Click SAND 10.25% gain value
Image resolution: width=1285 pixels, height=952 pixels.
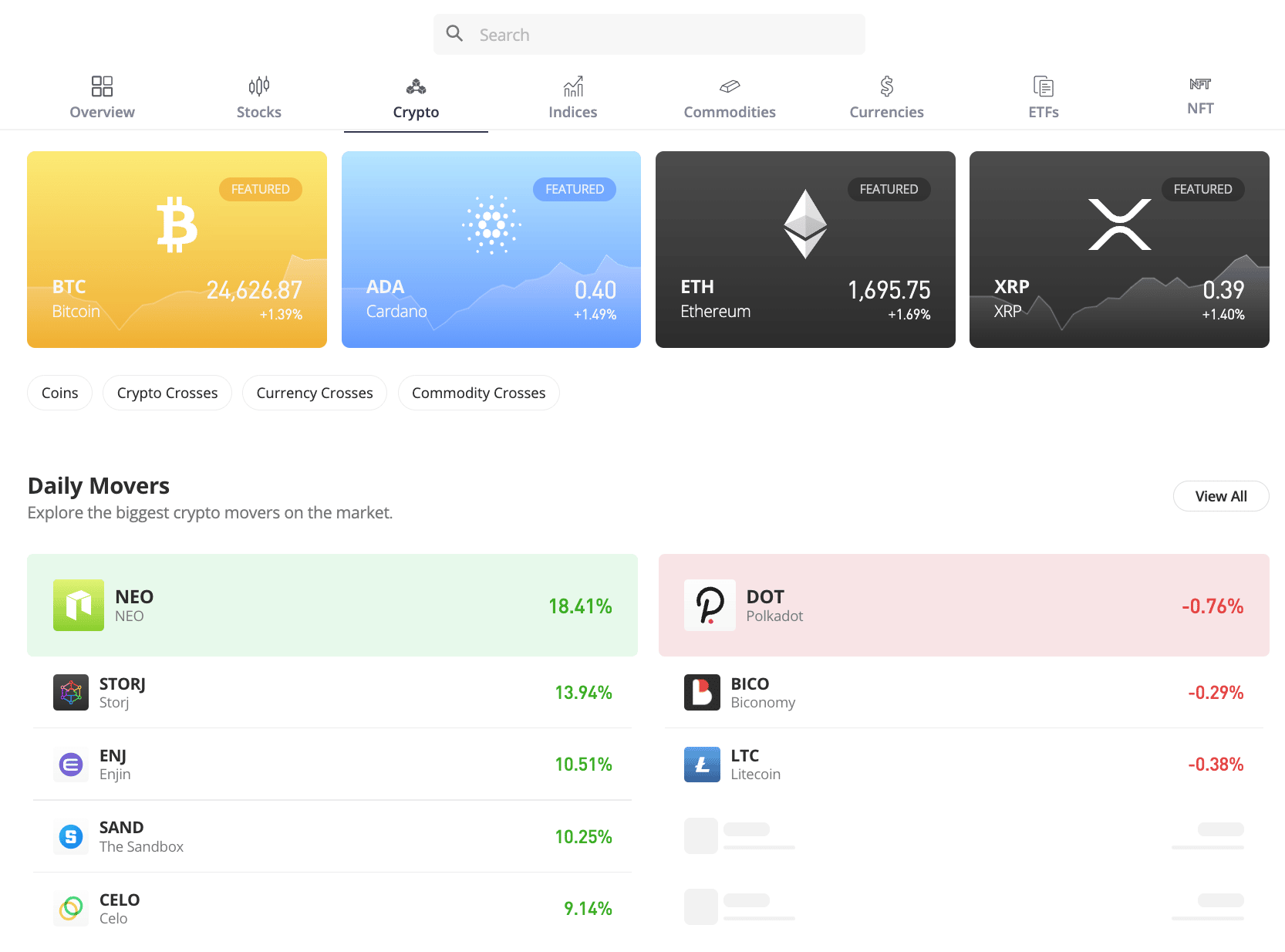click(x=583, y=837)
